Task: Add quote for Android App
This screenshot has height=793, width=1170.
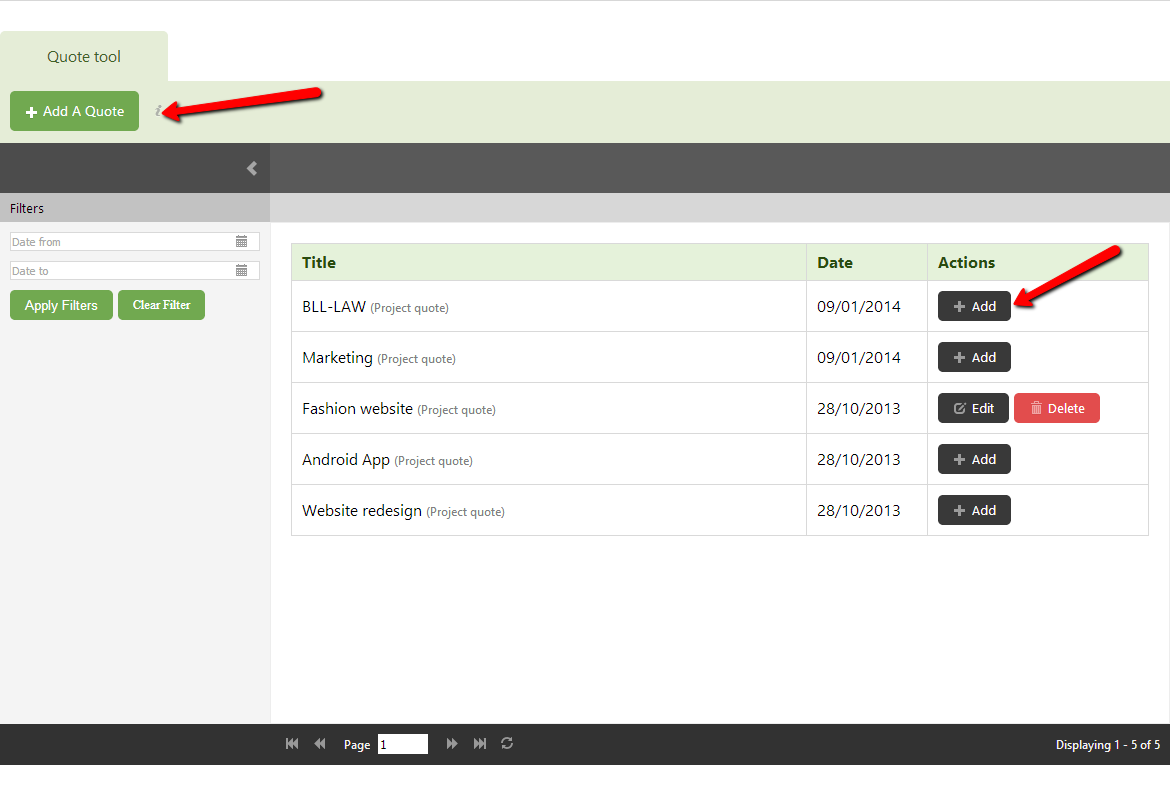Action: coord(974,459)
